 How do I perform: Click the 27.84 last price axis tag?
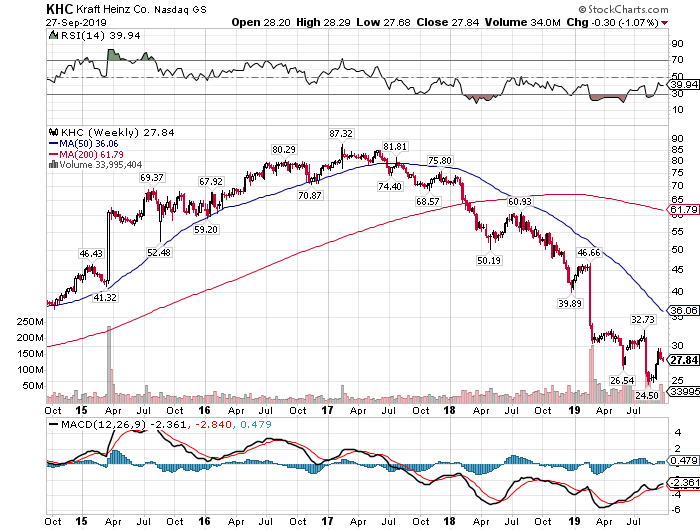pyautogui.click(x=684, y=360)
